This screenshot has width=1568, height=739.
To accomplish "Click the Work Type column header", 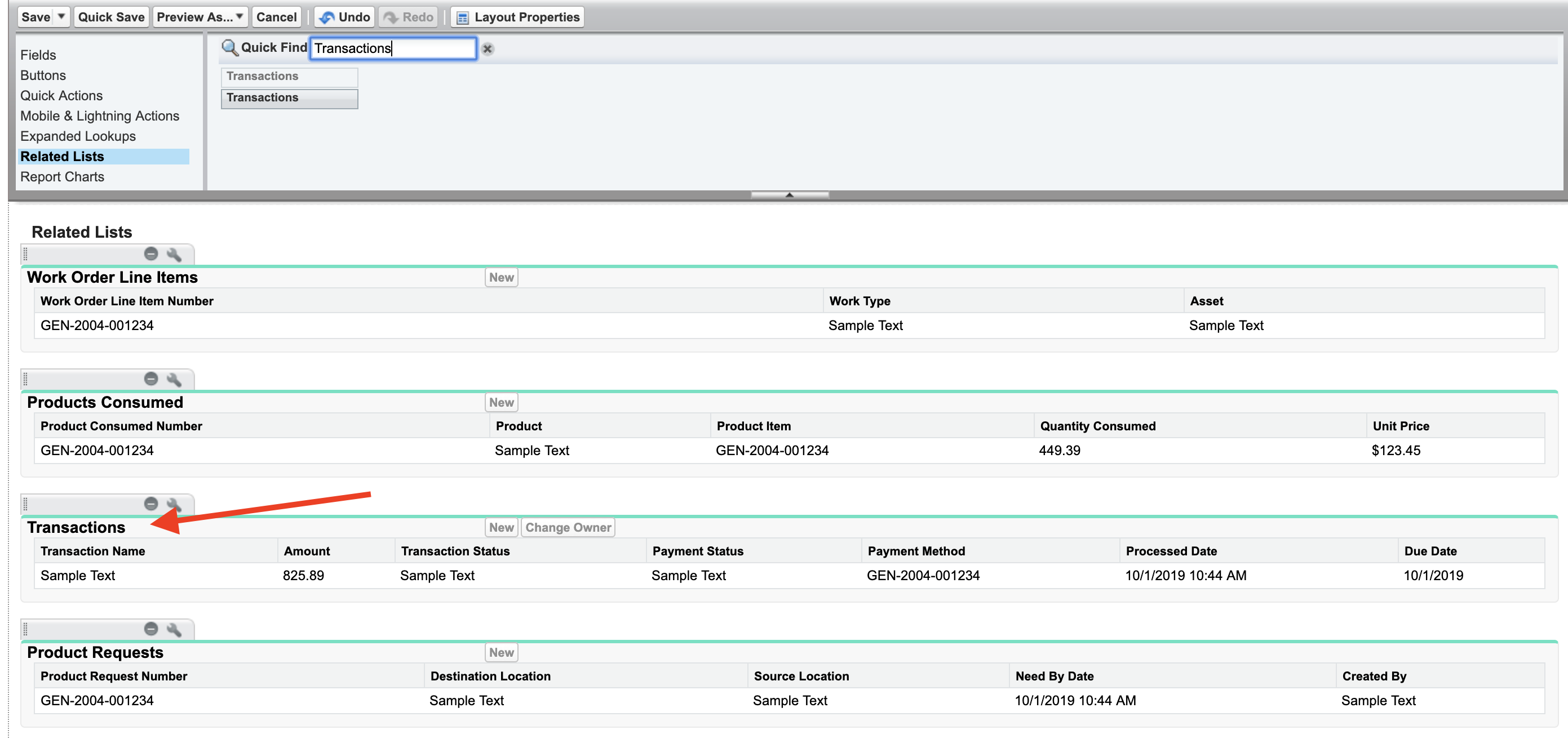I will [x=860, y=301].
